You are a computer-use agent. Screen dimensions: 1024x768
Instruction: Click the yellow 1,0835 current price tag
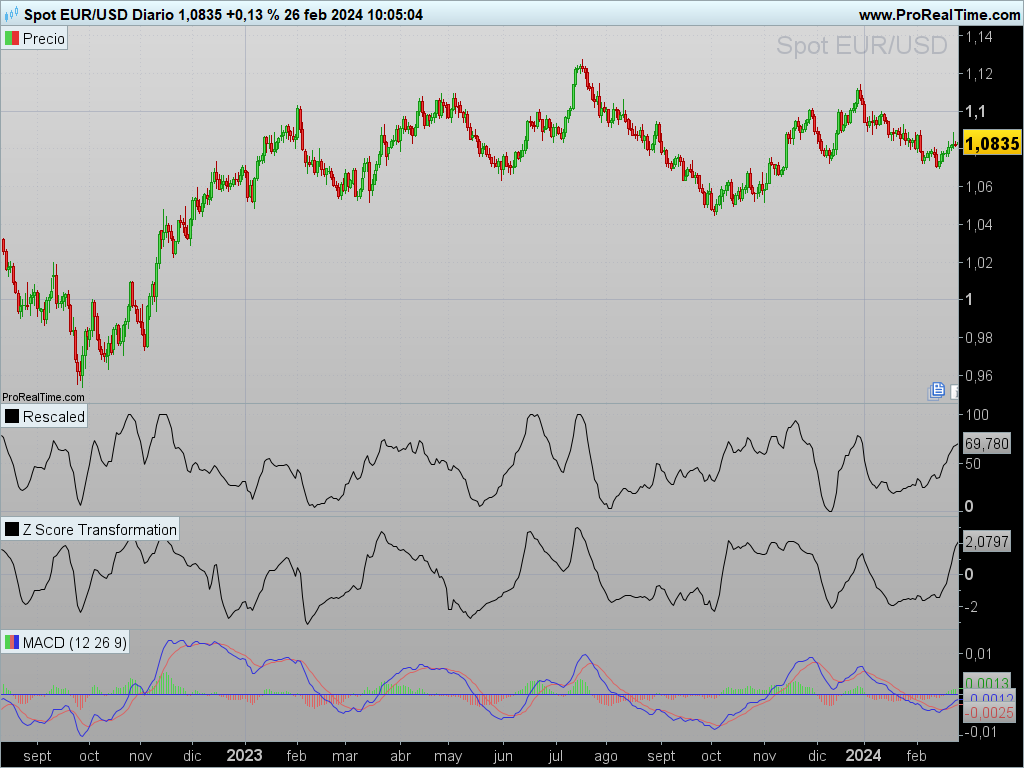tap(992, 144)
